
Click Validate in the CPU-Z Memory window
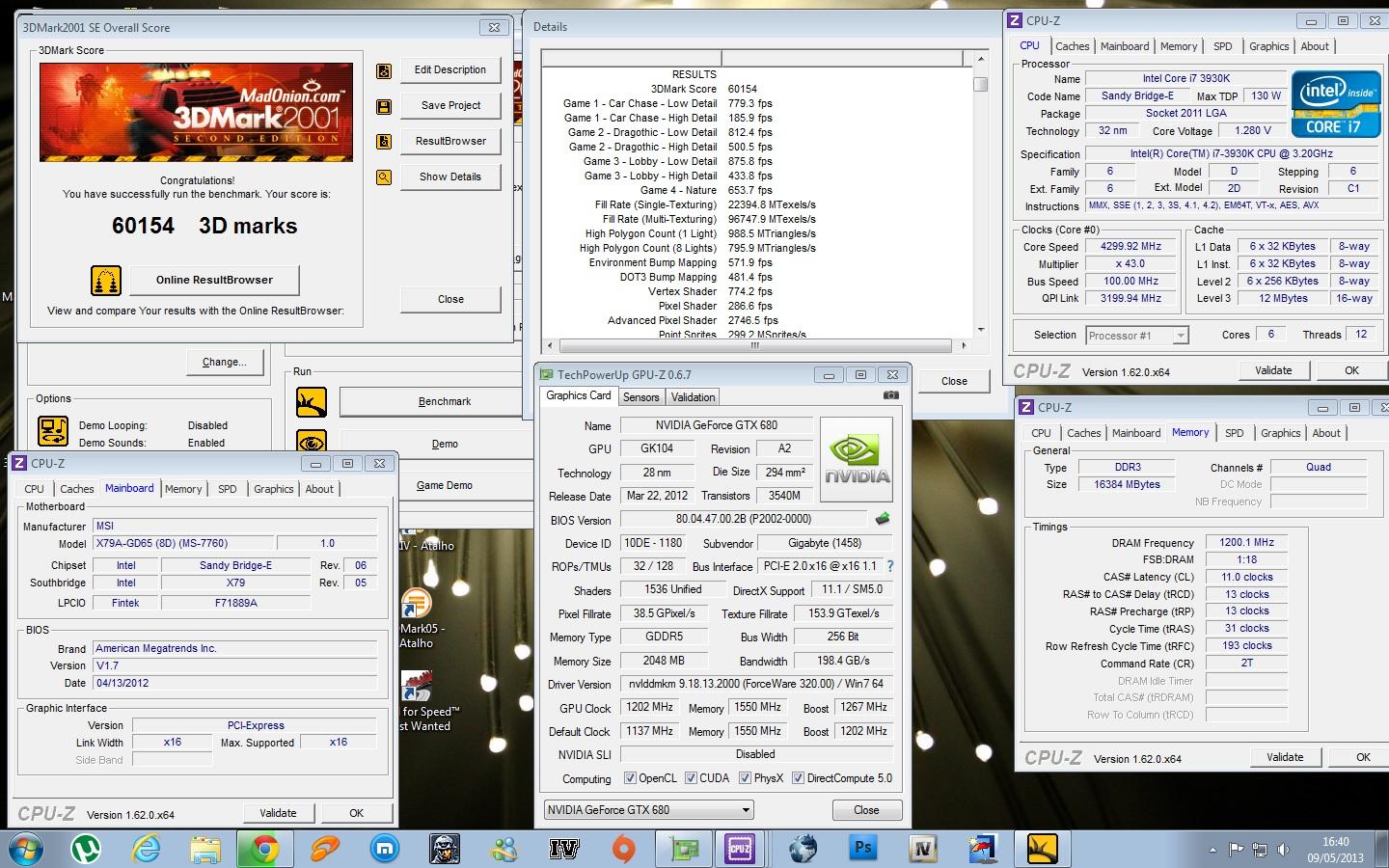point(1285,757)
